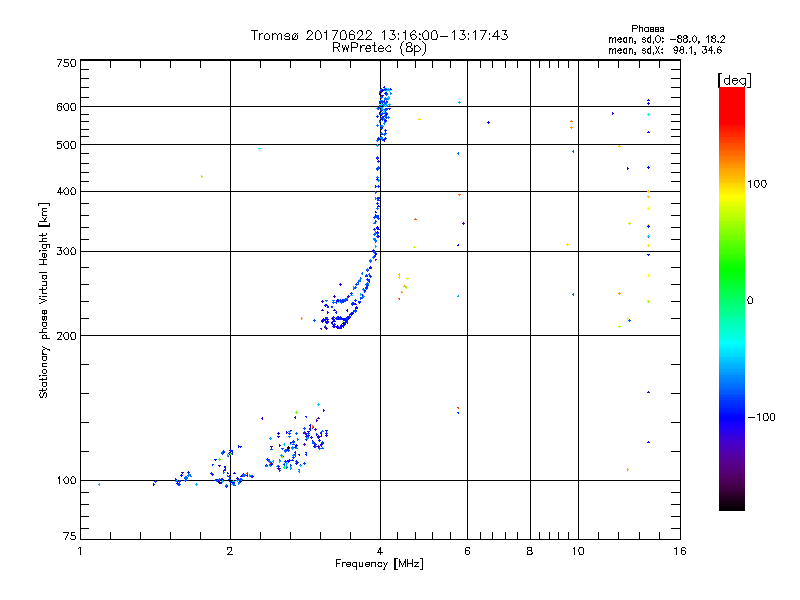This screenshot has width=800, height=600.
Task: Click the 0 colorbar tick label
Action: coord(752,300)
